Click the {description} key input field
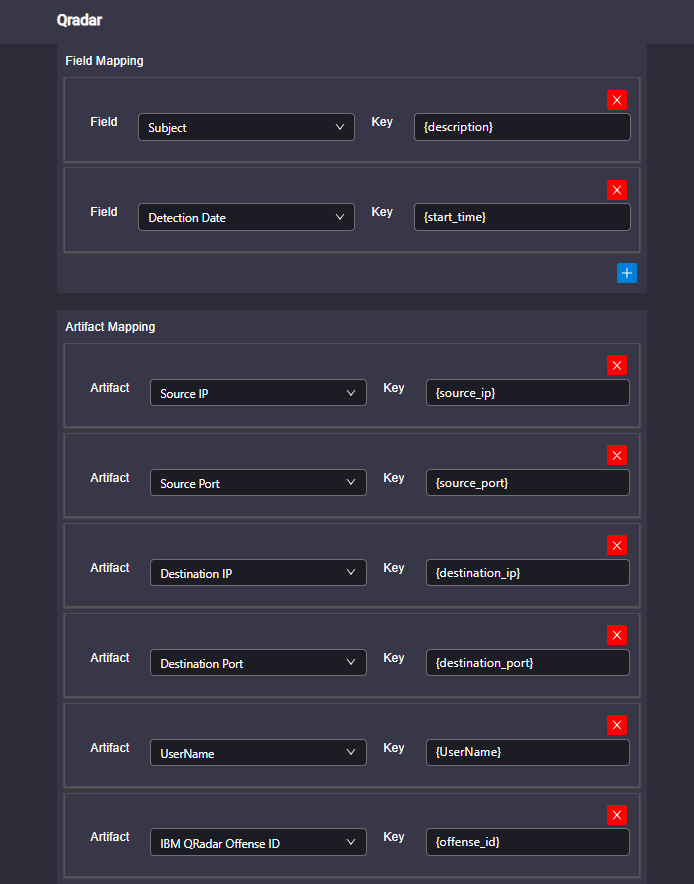 pos(522,127)
